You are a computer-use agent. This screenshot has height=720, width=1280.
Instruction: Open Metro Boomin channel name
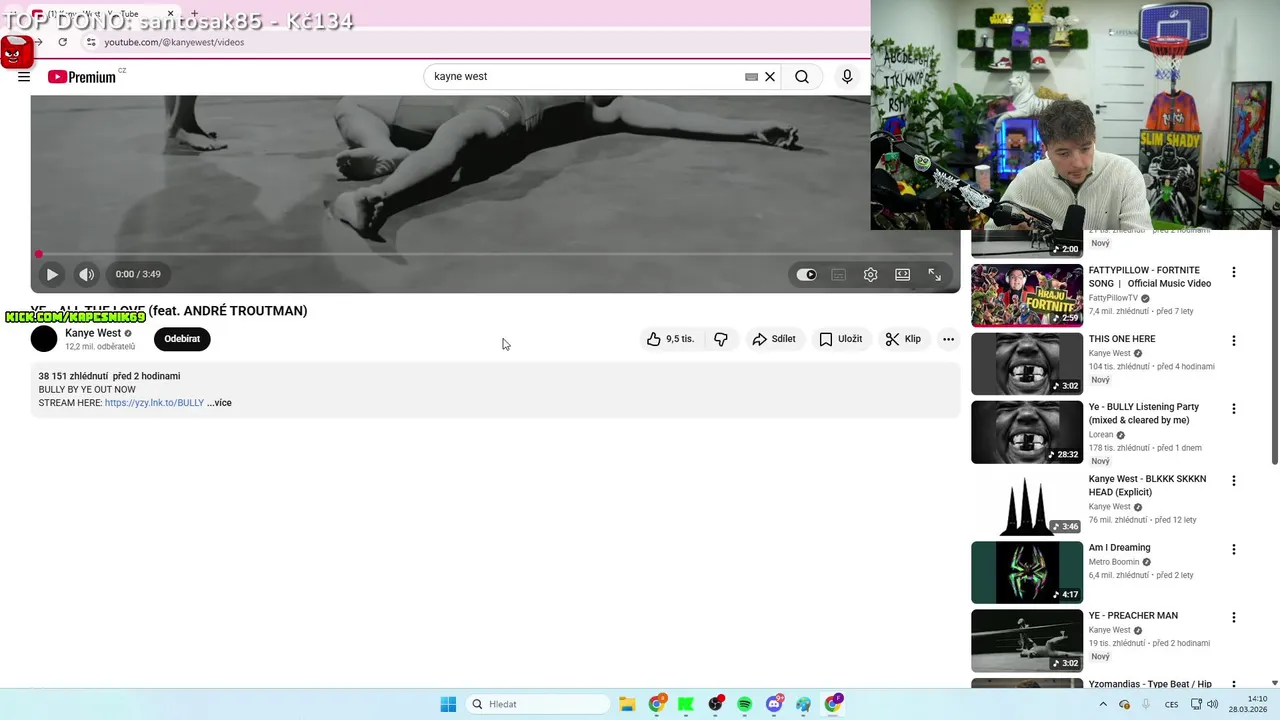(1114, 562)
